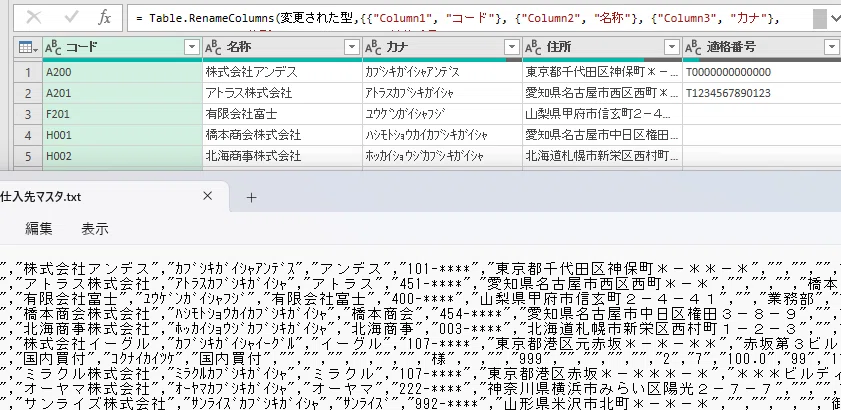Image resolution: width=841 pixels, height=410 pixels.
Task: Change data type icon of コード column
Action: tap(53, 48)
